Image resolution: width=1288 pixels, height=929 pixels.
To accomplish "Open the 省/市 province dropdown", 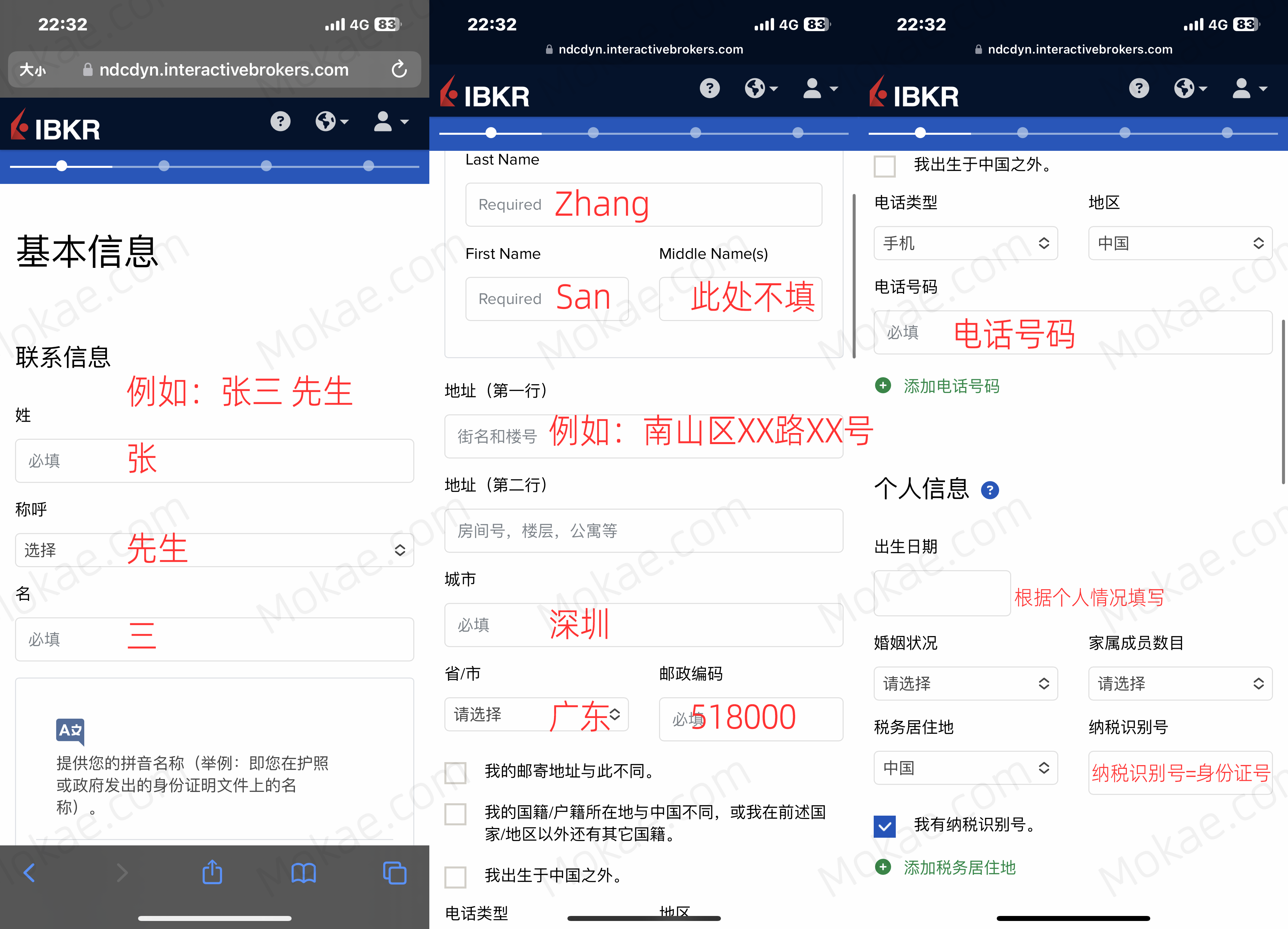I will coord(536,714).
